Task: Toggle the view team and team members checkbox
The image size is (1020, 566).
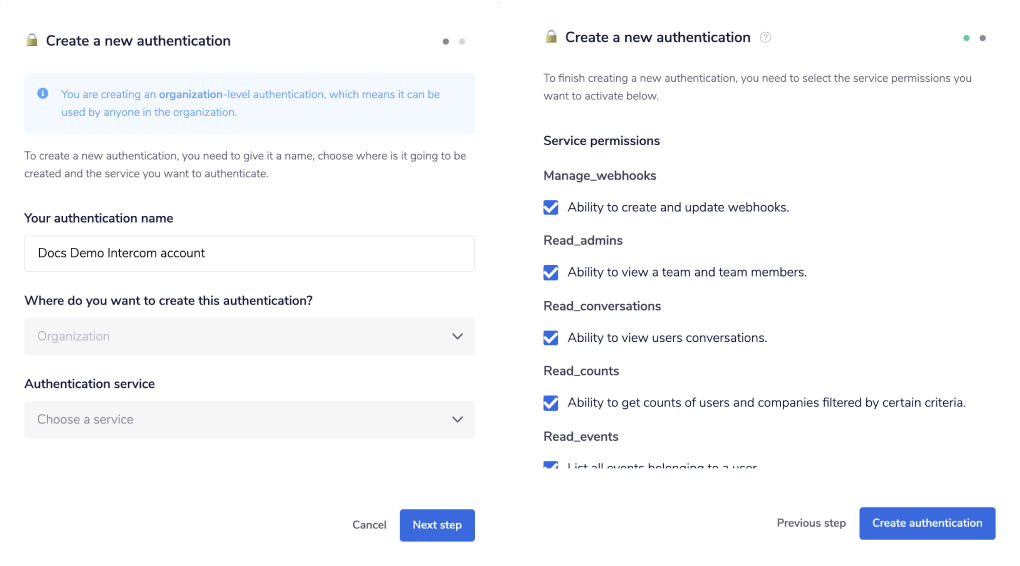Action: tap(551, 272)
